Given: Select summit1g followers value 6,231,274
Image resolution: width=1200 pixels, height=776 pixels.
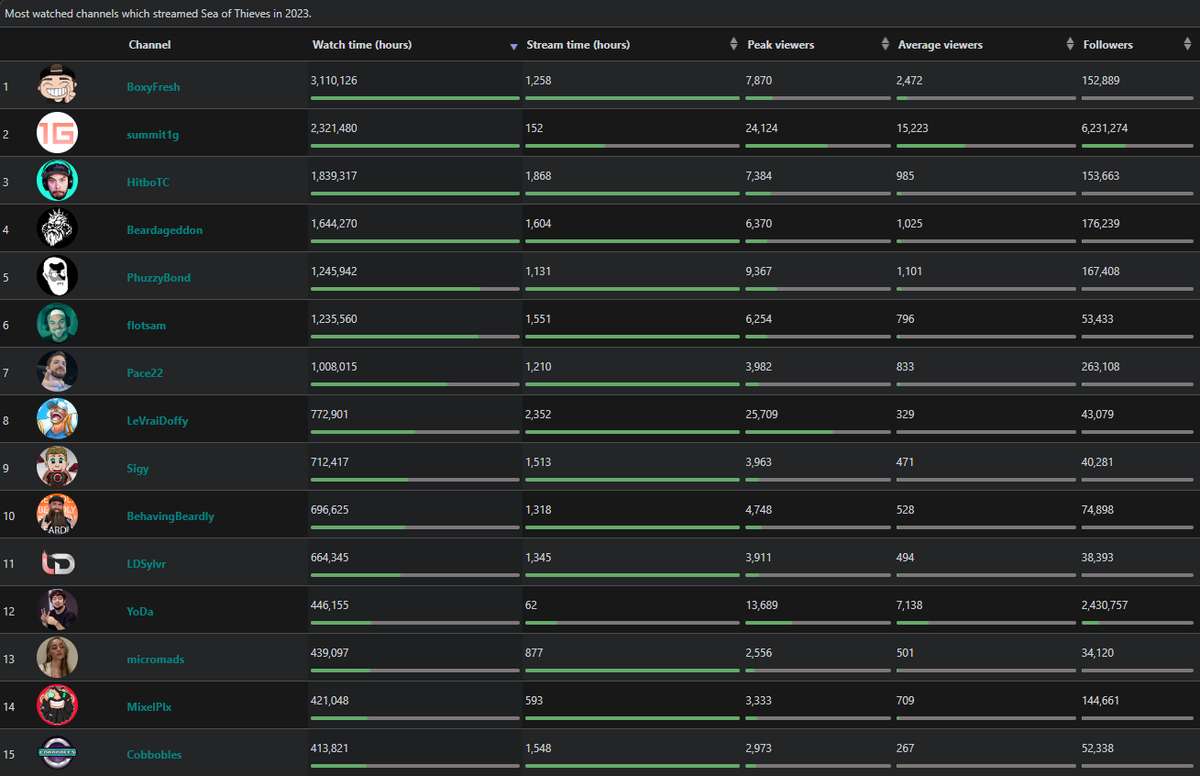Looking at the screenshot, I should click(x=1105, y=128).
